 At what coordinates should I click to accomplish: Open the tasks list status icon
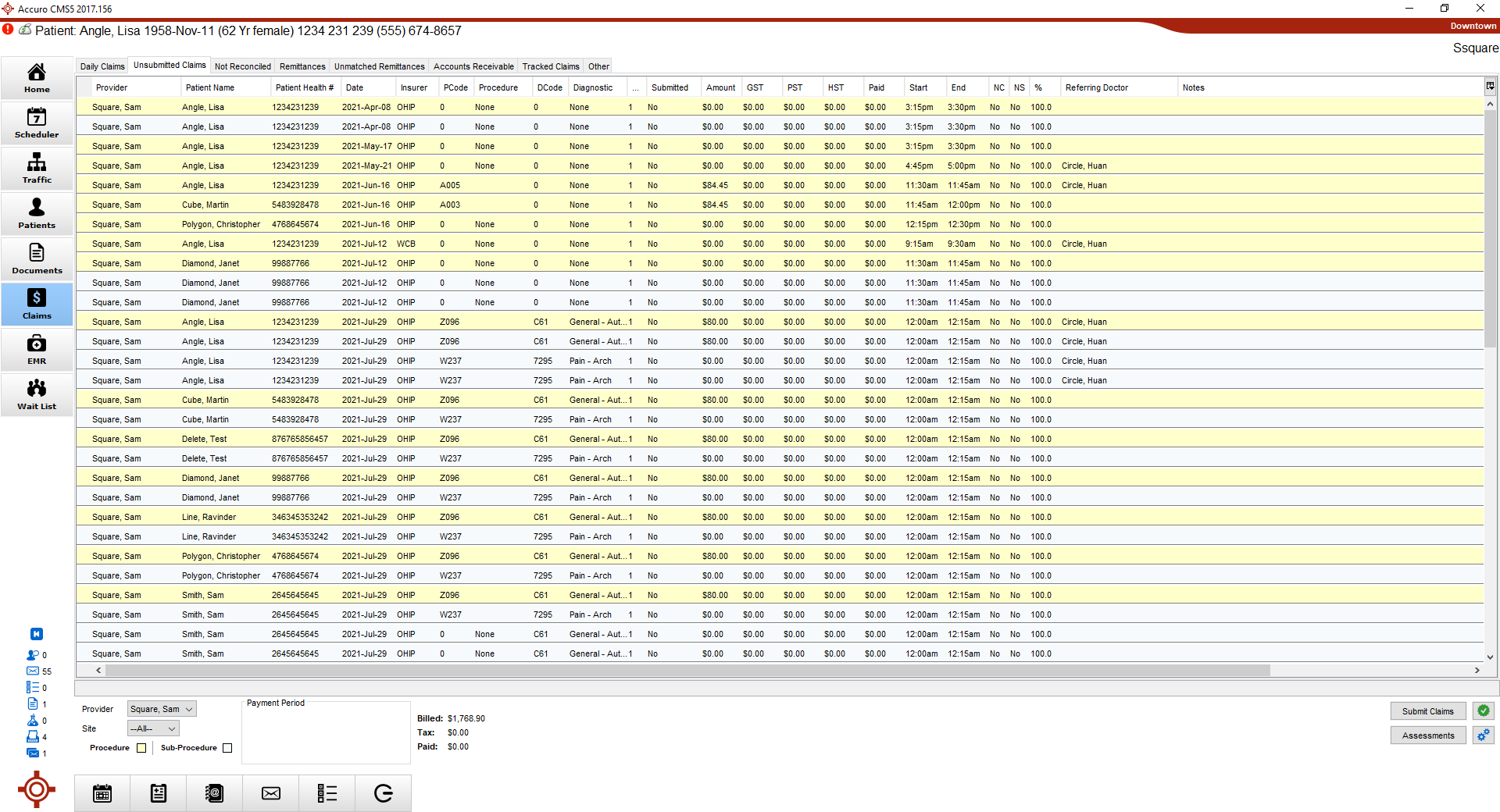pyautogui.click(x=33, y=688)
